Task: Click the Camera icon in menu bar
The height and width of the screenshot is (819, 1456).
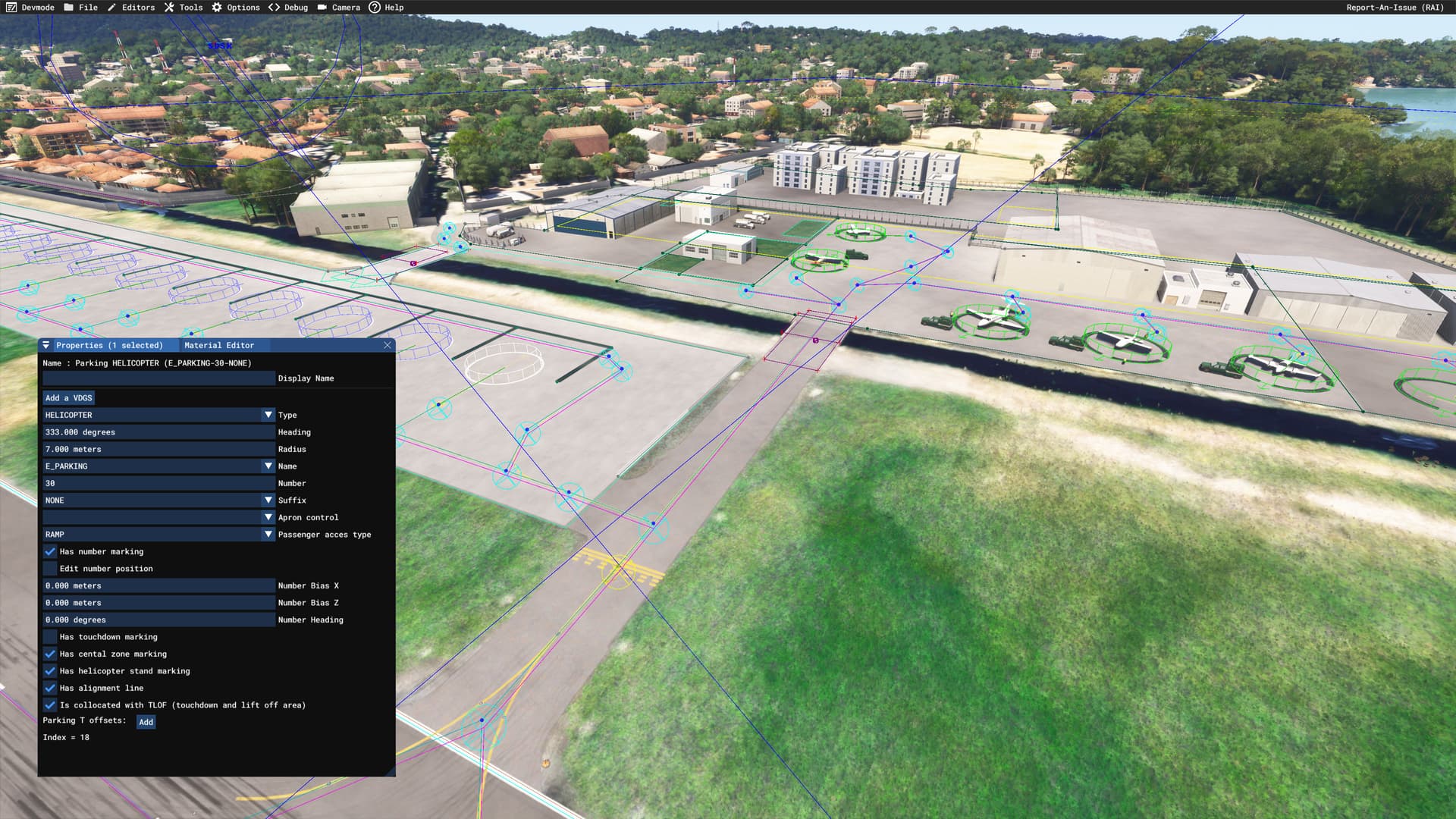Action: [x=322, y=7]
